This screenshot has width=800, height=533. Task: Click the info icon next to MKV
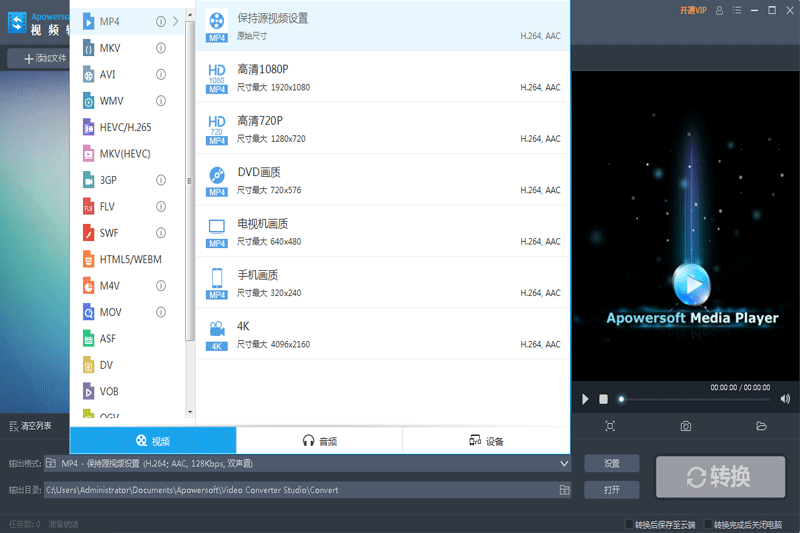161,48
